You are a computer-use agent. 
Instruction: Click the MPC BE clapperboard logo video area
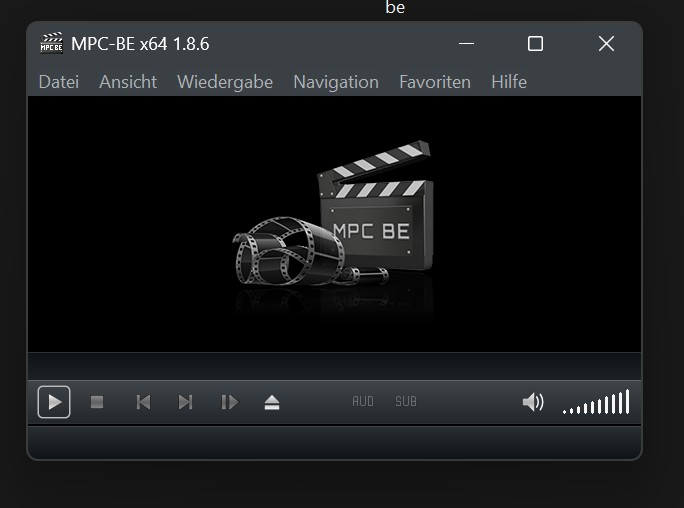[335, 224]
